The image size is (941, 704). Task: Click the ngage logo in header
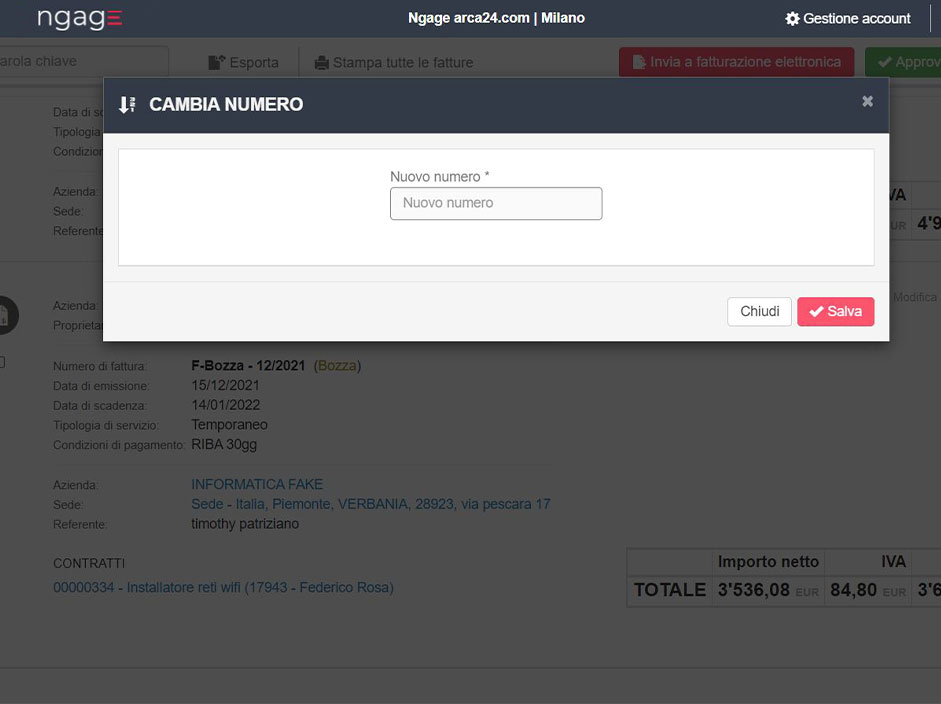coord(80,19)
